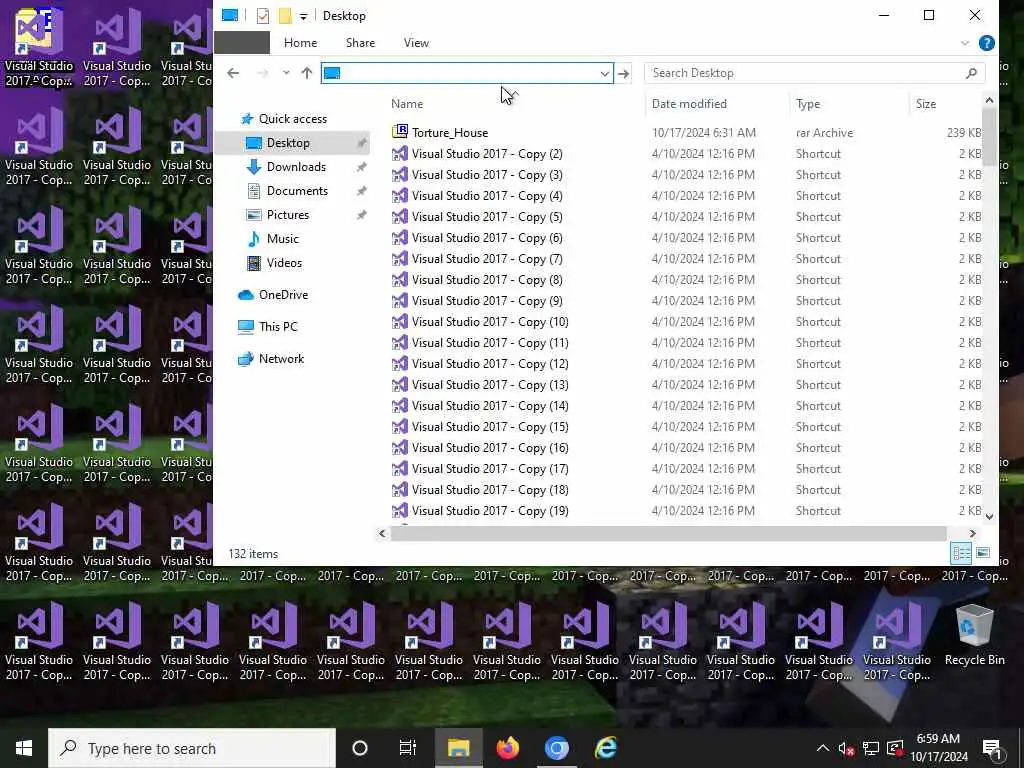This screenshot has height=768, width=1024.
Task: Select This PC in the navigation pane
Action: (x=278, y=327)
